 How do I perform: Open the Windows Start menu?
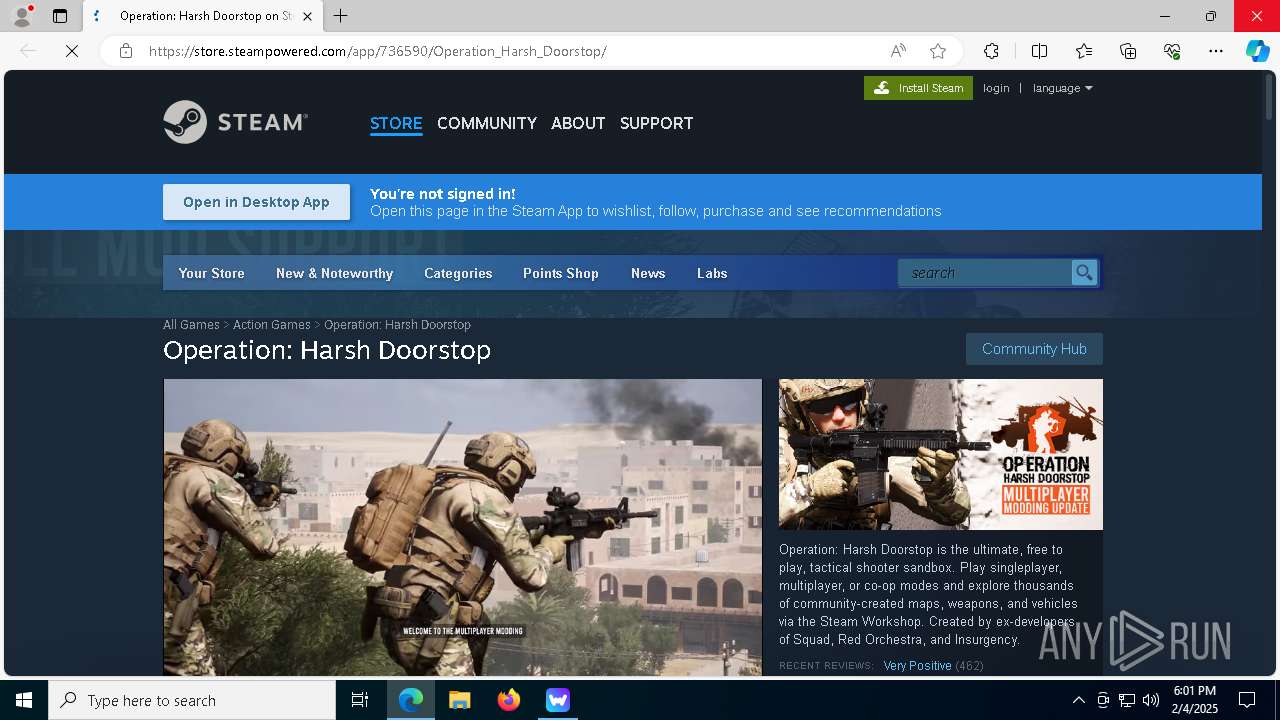[x=24, y=700]
